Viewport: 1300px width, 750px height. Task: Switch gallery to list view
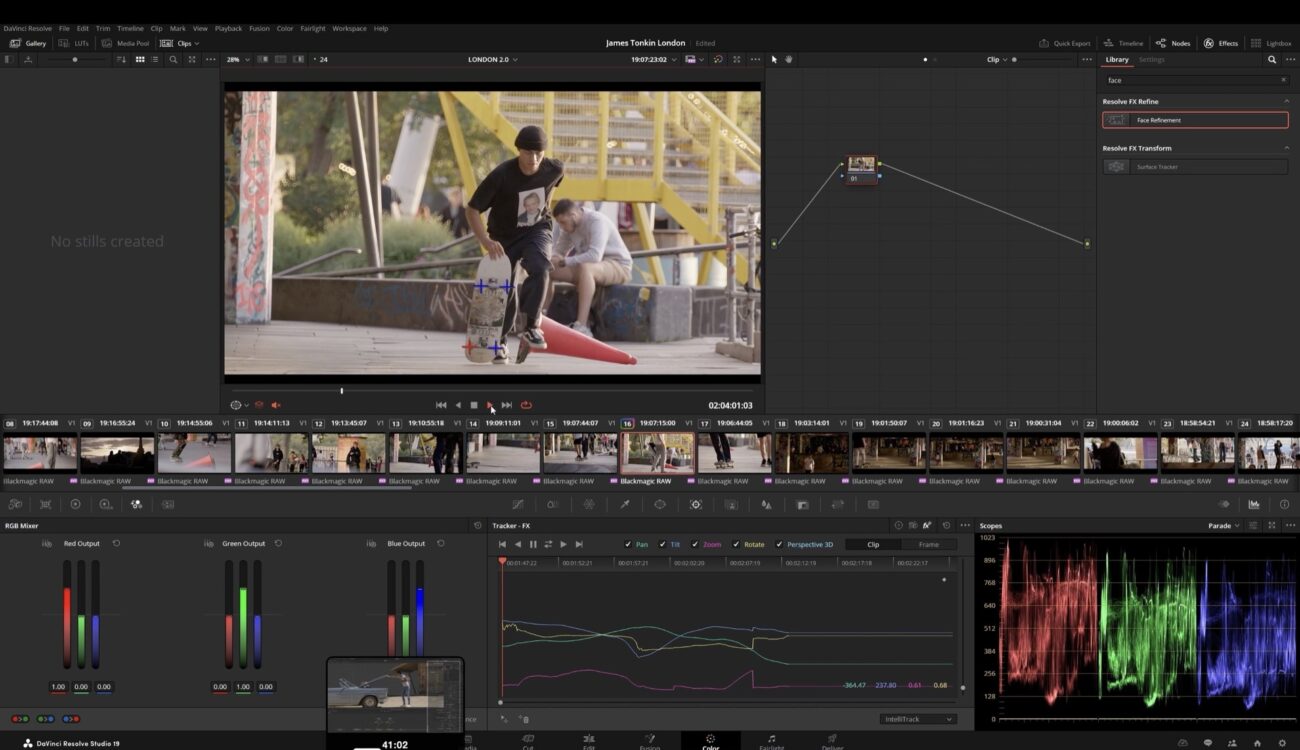click(156, 60)
